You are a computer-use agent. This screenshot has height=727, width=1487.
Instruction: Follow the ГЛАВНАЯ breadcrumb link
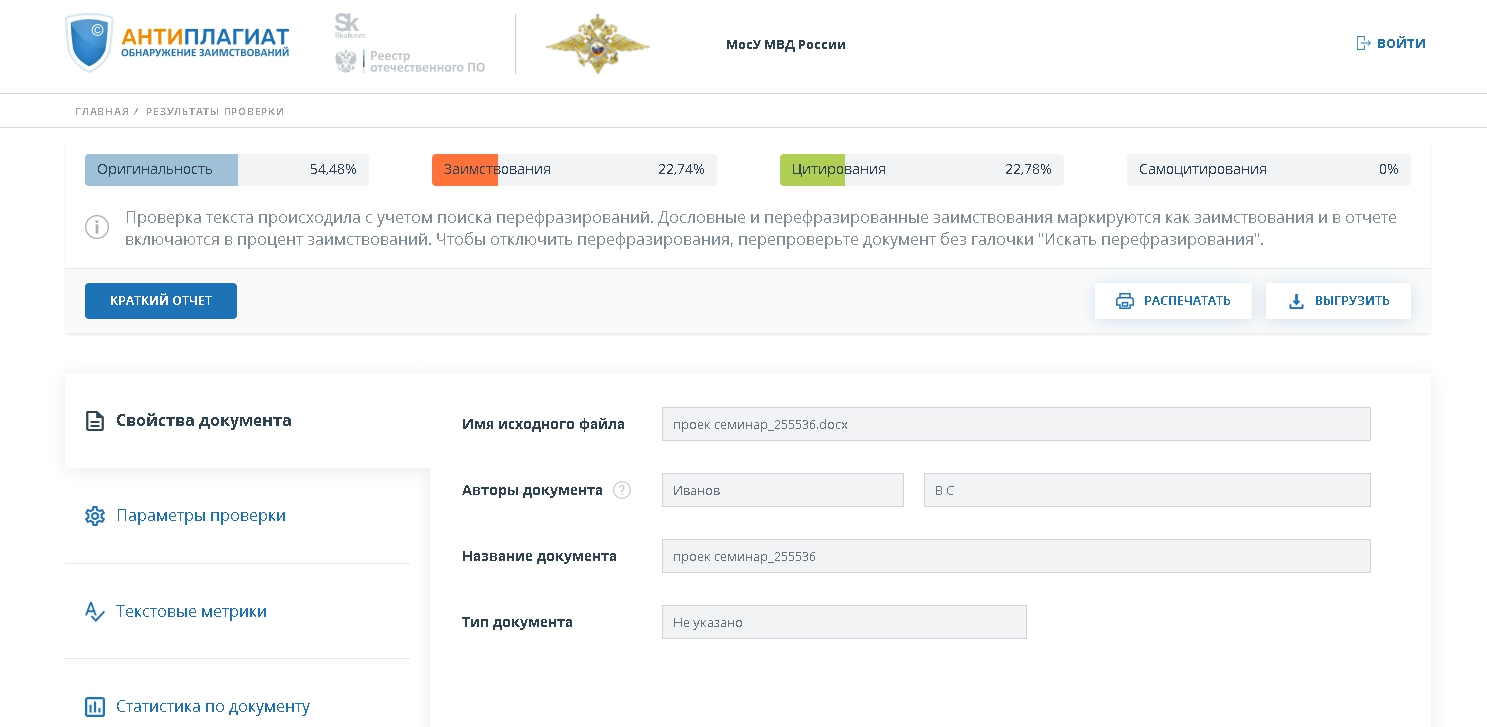[x=101, y=112]
